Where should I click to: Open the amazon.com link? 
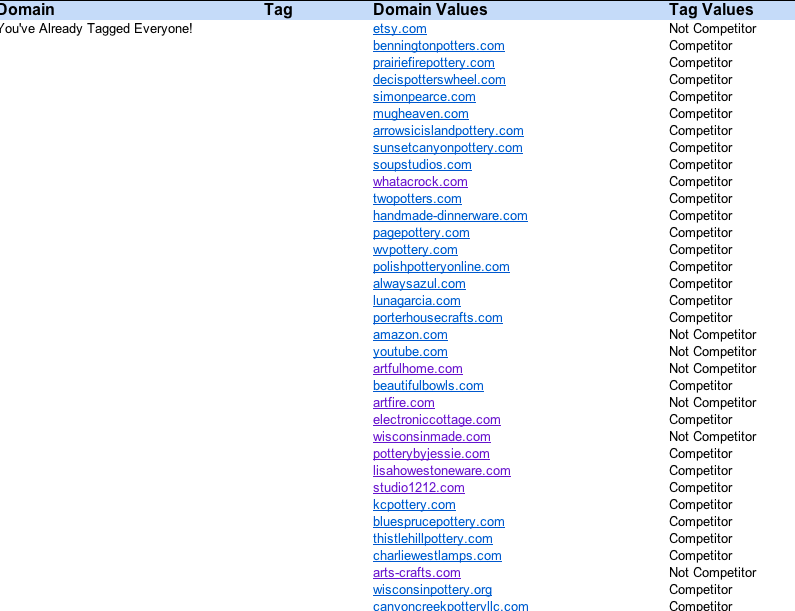(x=410, y=335)
